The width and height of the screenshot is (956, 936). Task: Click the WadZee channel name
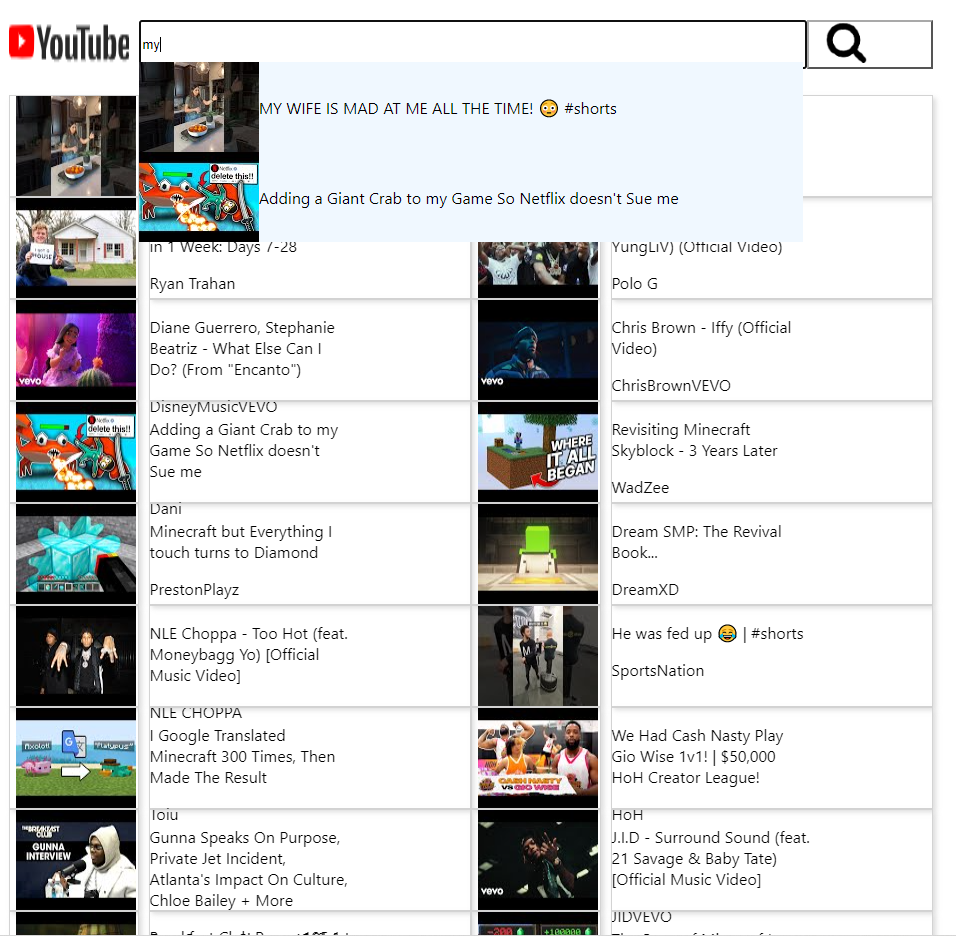click(x=640, y=488)
